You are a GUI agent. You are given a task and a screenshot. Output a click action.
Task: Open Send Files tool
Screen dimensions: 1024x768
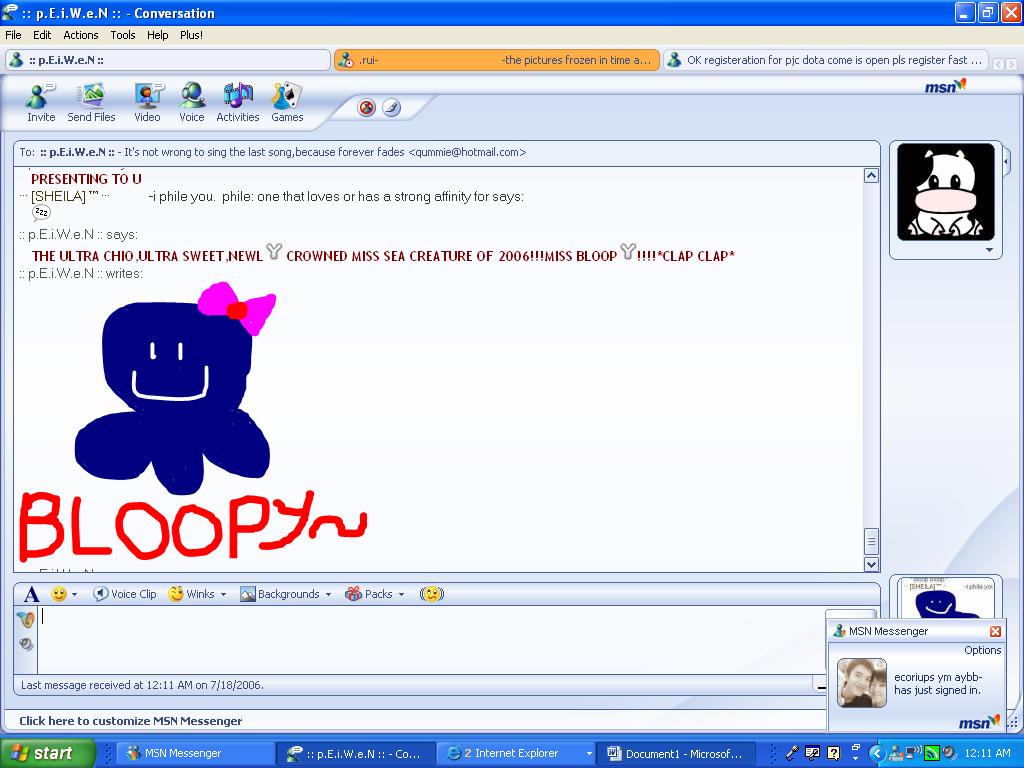91,103
